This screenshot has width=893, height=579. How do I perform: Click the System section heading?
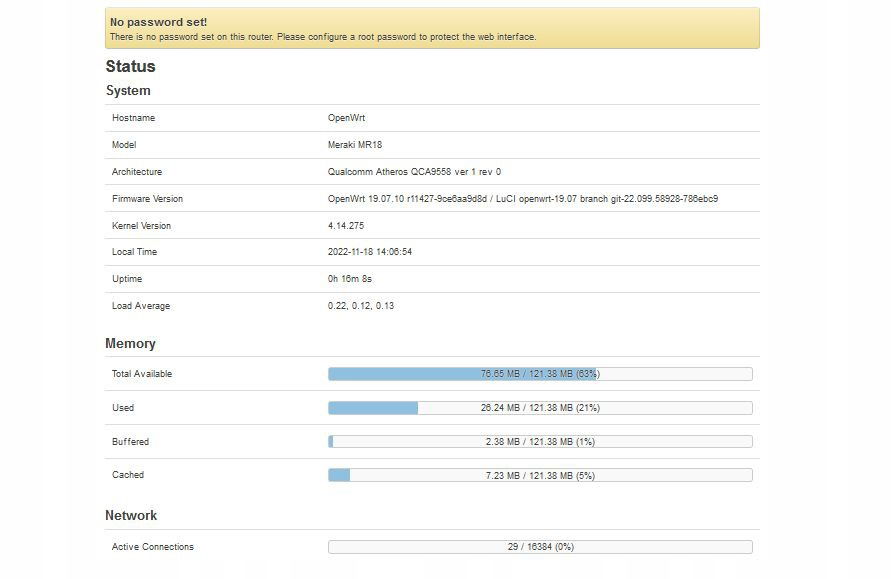(128, 91)
